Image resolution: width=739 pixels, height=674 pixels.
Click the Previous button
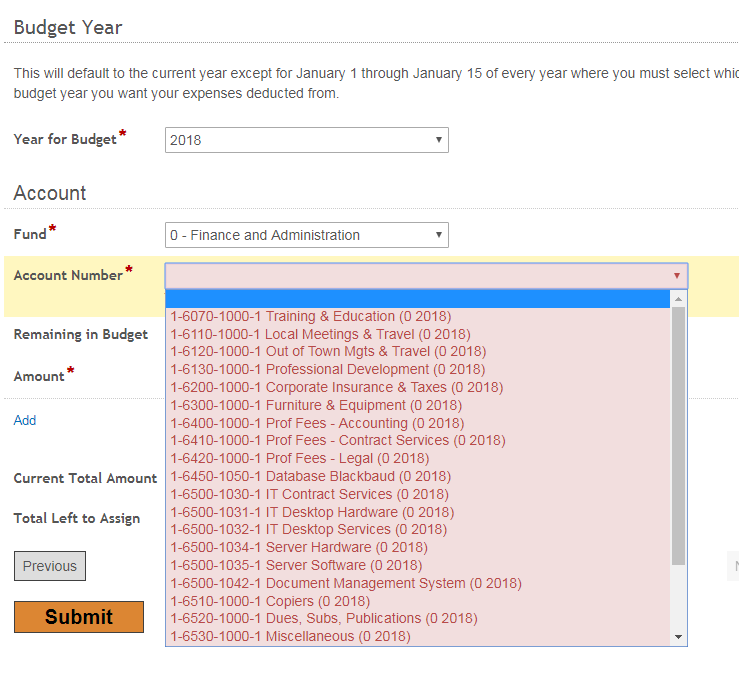point(50,566)
